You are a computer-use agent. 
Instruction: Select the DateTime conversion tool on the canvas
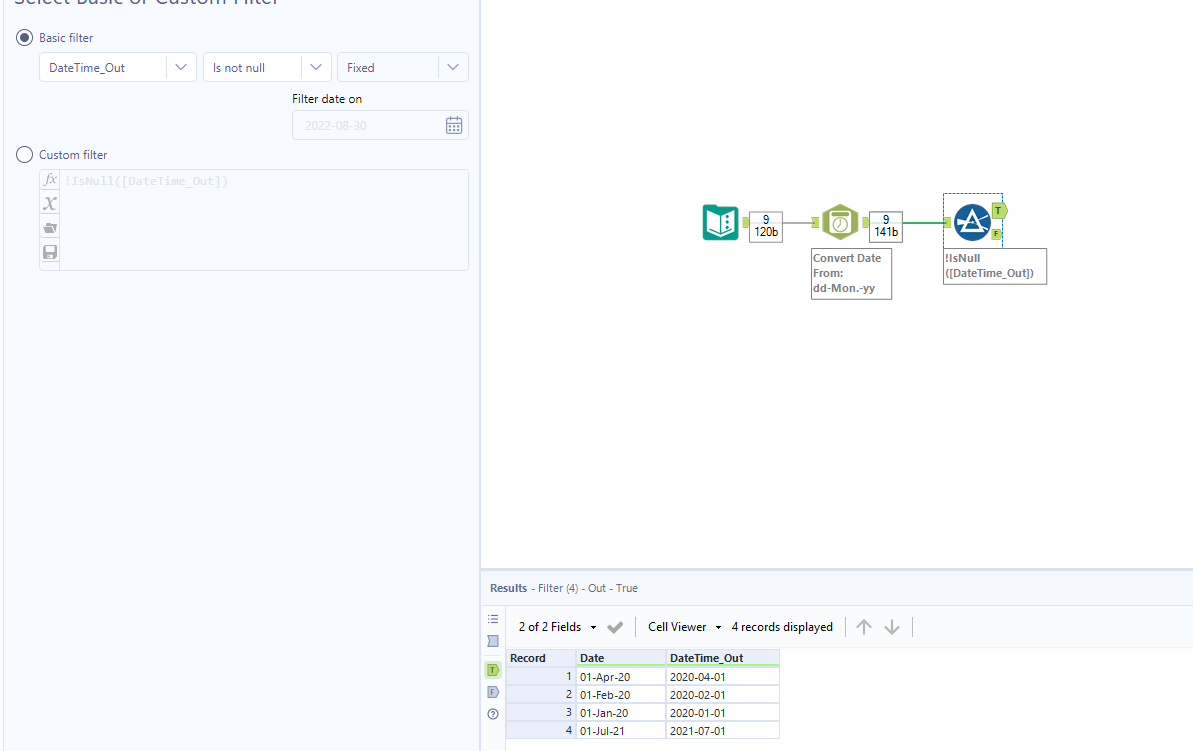point(840,222)
